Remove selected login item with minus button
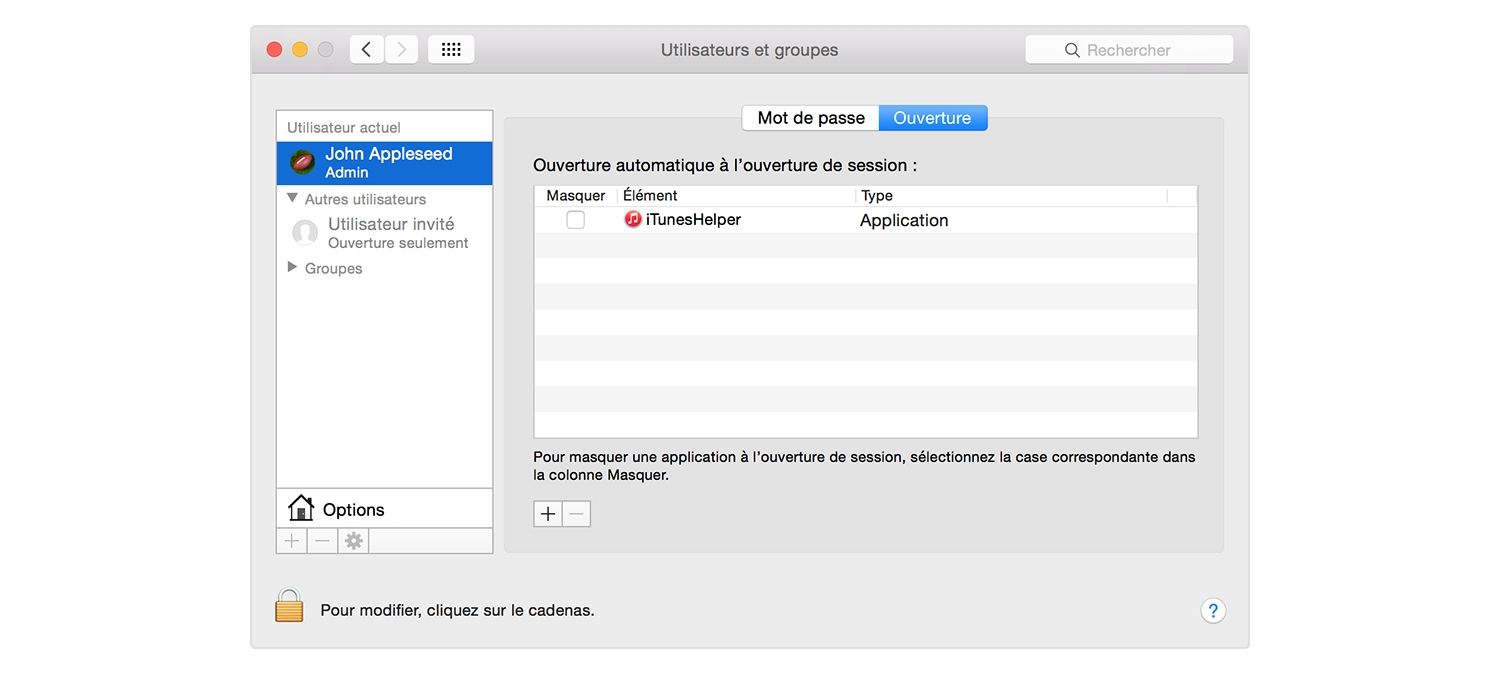 click(x=576, y=513)
